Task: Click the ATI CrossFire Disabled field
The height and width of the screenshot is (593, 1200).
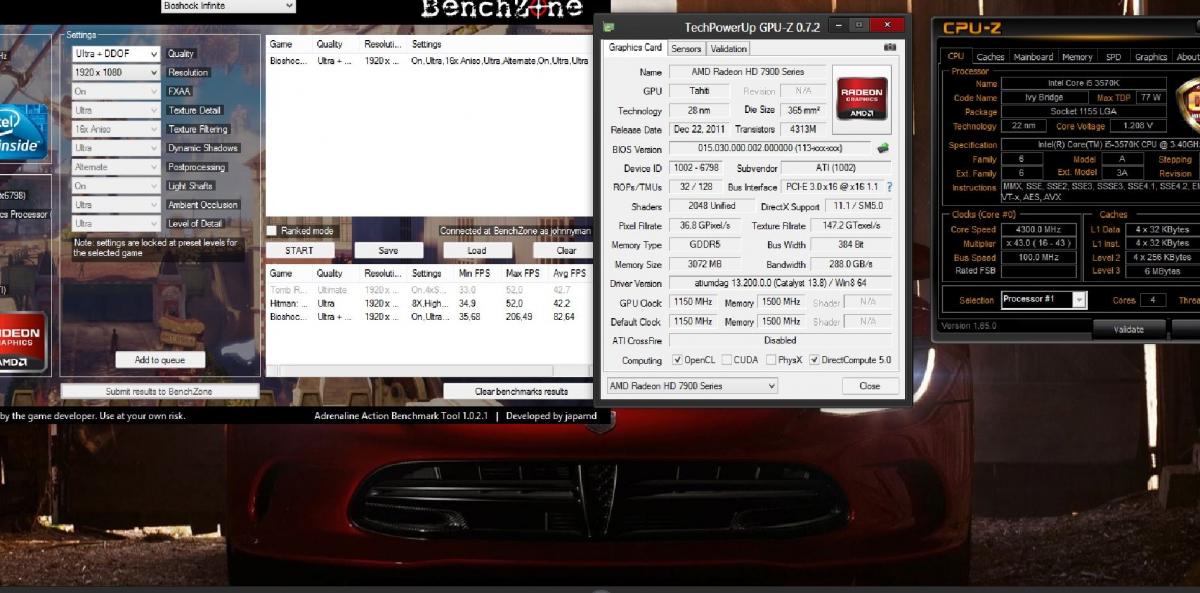Action: coord(781,340)
